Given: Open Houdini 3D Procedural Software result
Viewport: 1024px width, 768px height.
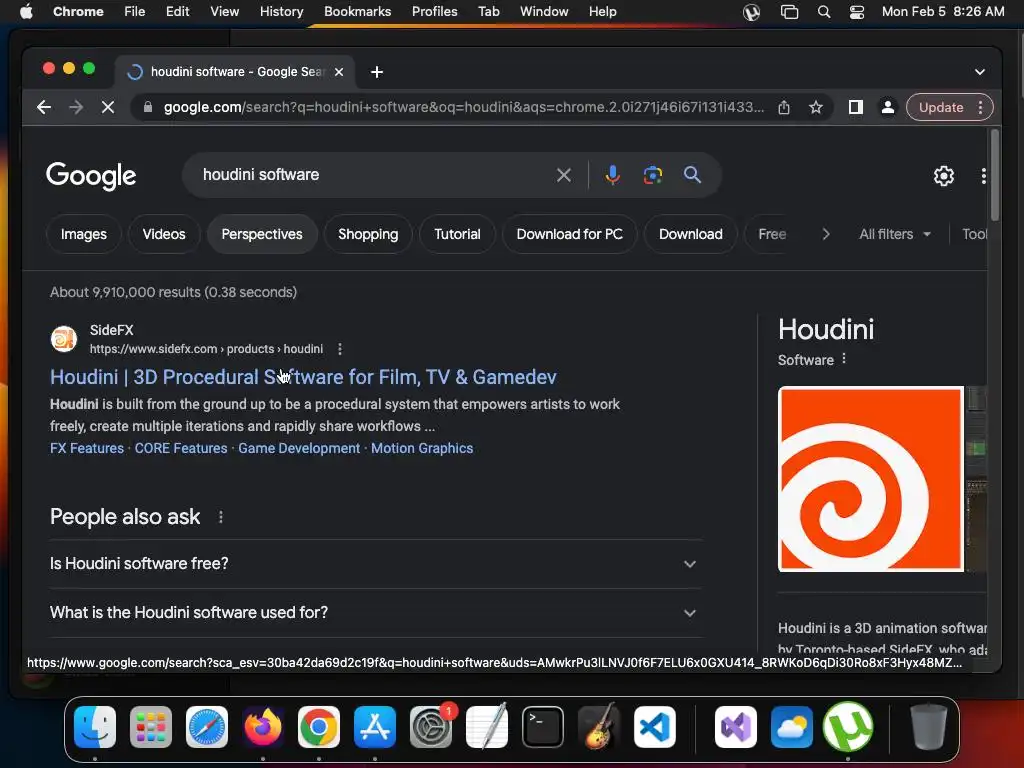Looking at the screenshot, I should 303,377.
